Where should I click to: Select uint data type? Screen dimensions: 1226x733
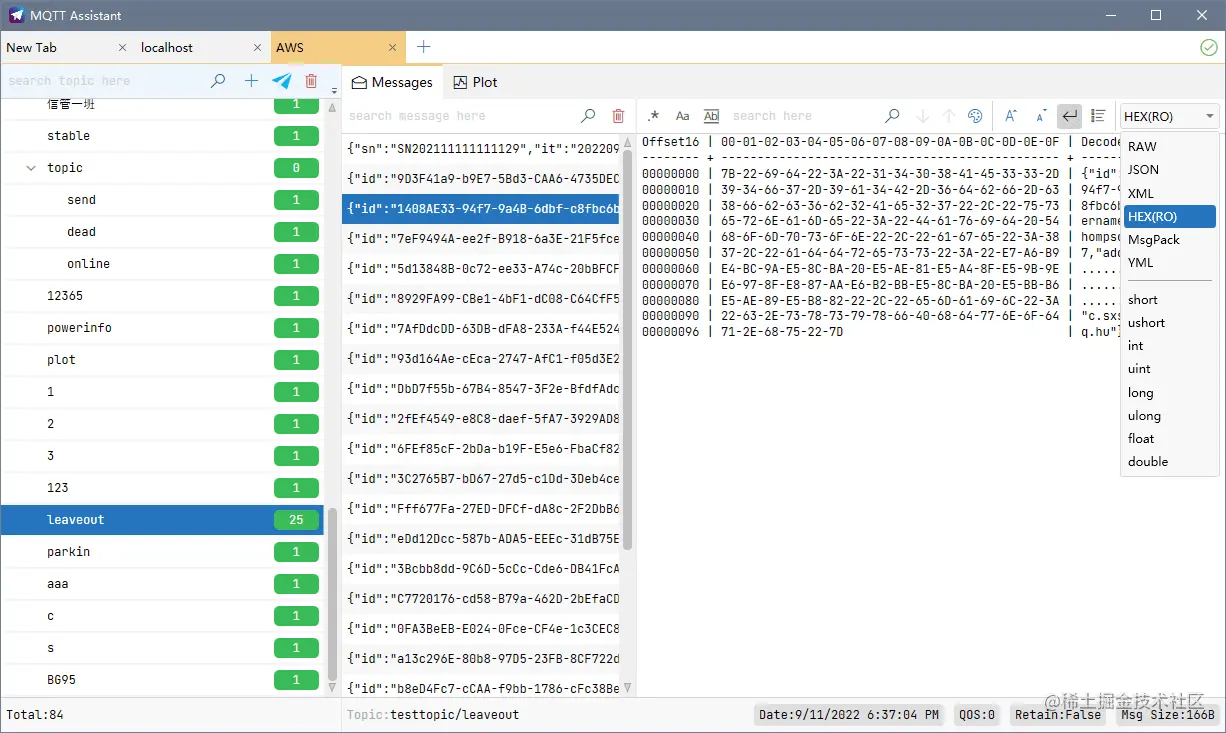pyautogui.click(x=1169, y=369)
